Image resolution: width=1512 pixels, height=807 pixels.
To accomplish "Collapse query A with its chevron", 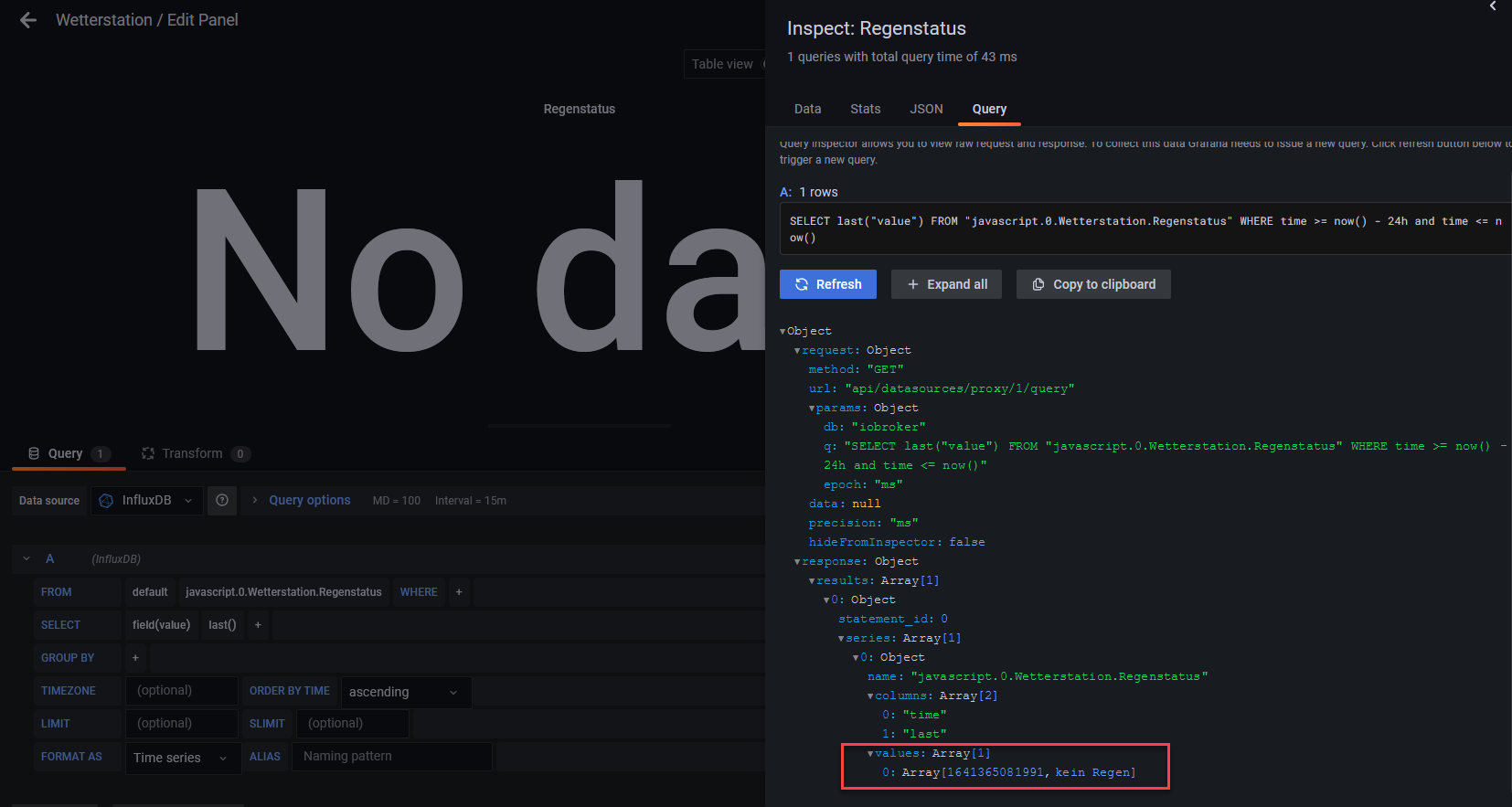I will (27, 558).
